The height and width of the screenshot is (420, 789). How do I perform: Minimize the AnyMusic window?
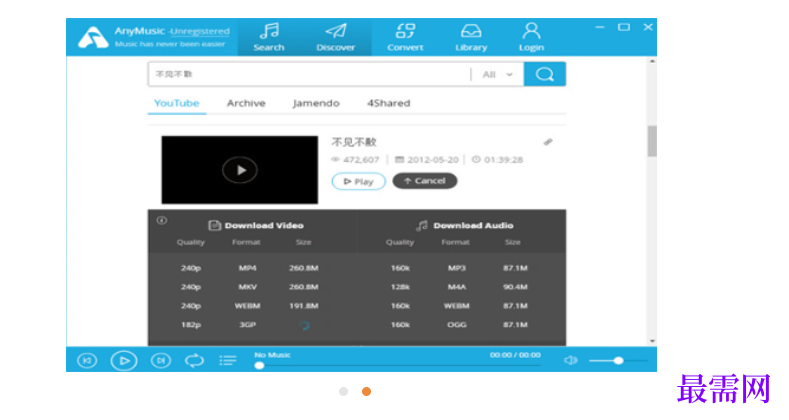point(599,27)
